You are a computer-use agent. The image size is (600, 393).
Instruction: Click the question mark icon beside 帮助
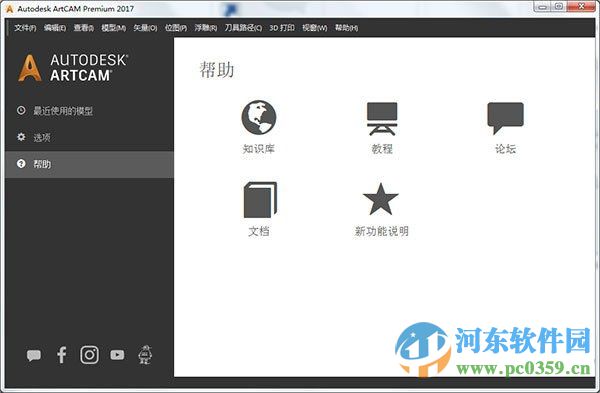(21, 164)
